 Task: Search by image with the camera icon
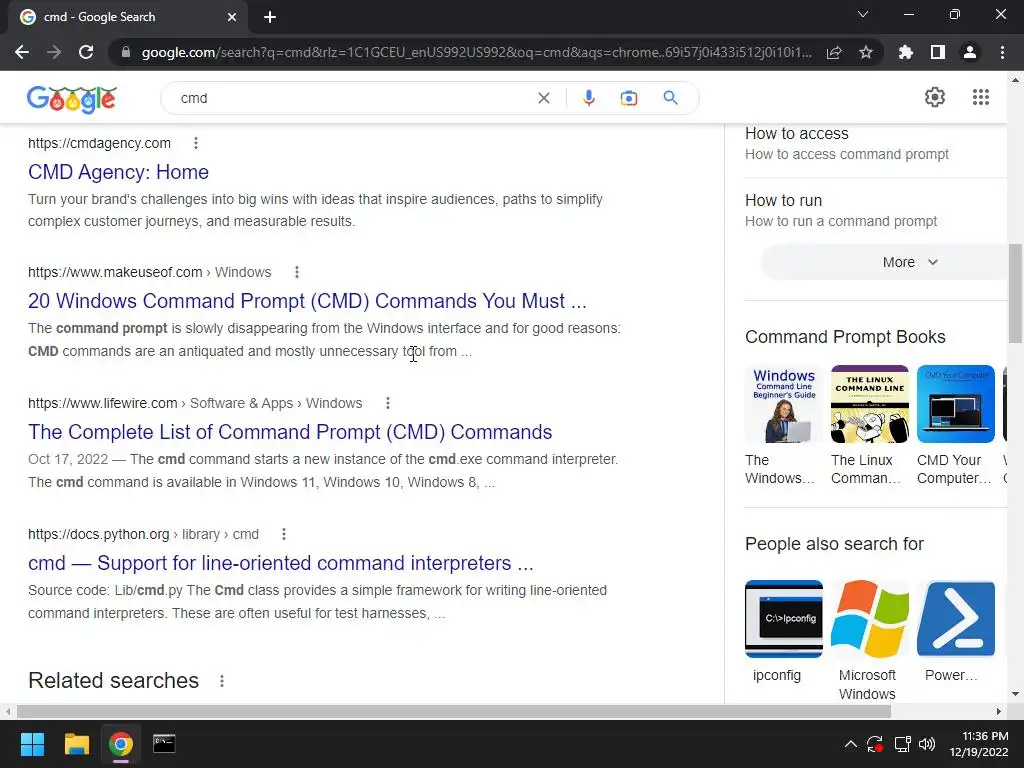(x=628, y=98)
